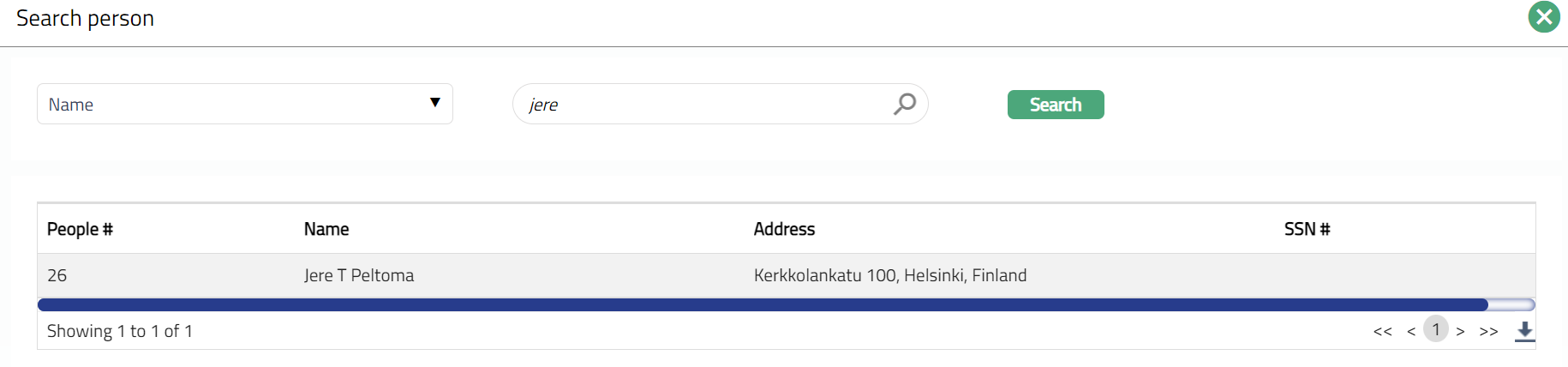Click people number 26 cell
Screen dimensions: 1568x367
click(57, 275)
